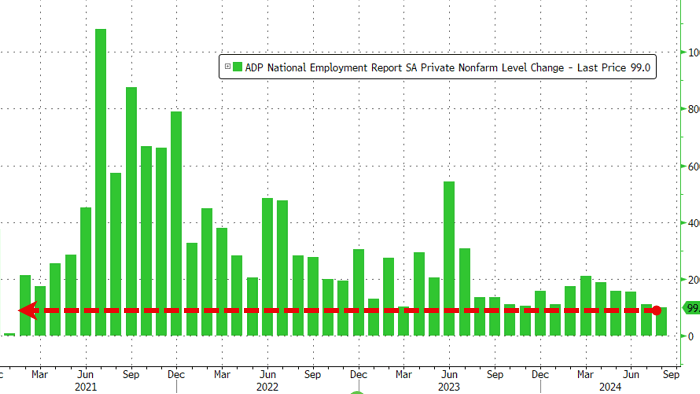The image size is (700, 394).
Task: Click the Jun 2023 spike bar
Action: point(449,258)
